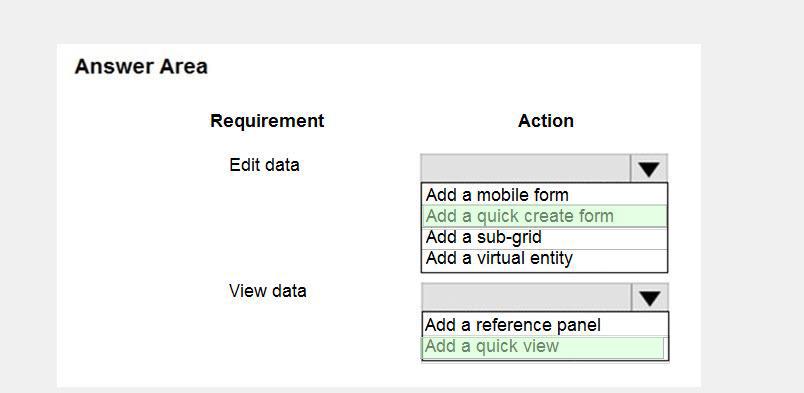804x393 pixels.
Task: Expand the Edit data dropdown arrow
Action: coord(649,168)
